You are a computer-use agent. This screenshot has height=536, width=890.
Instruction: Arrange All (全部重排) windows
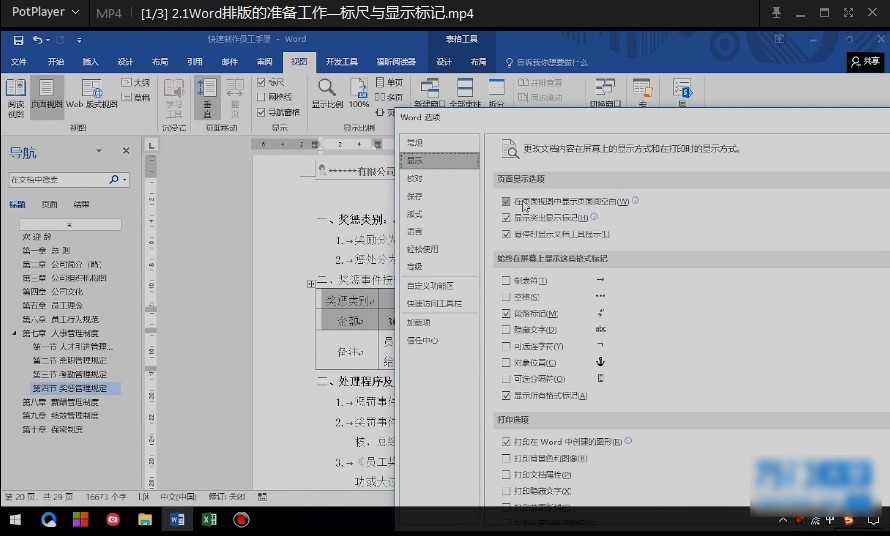coord(465,93)
